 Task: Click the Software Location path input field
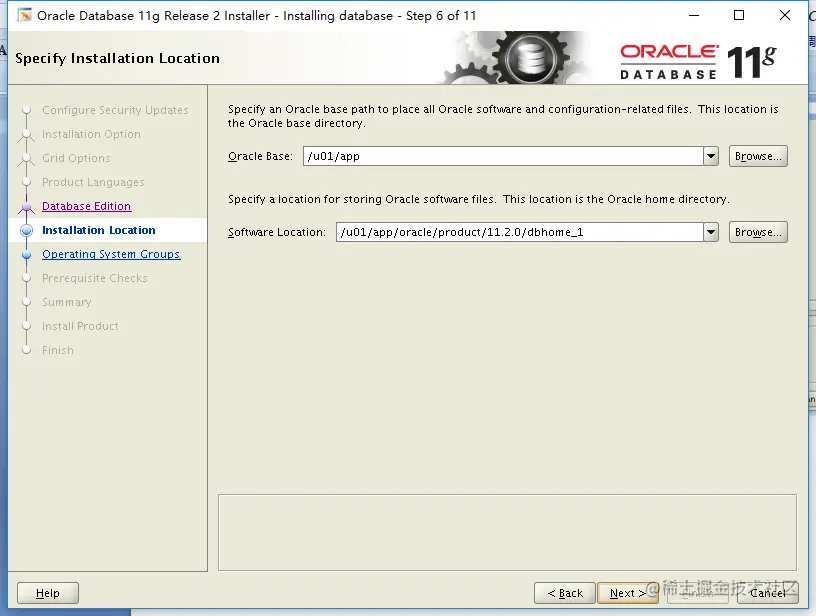pos(519,232)
